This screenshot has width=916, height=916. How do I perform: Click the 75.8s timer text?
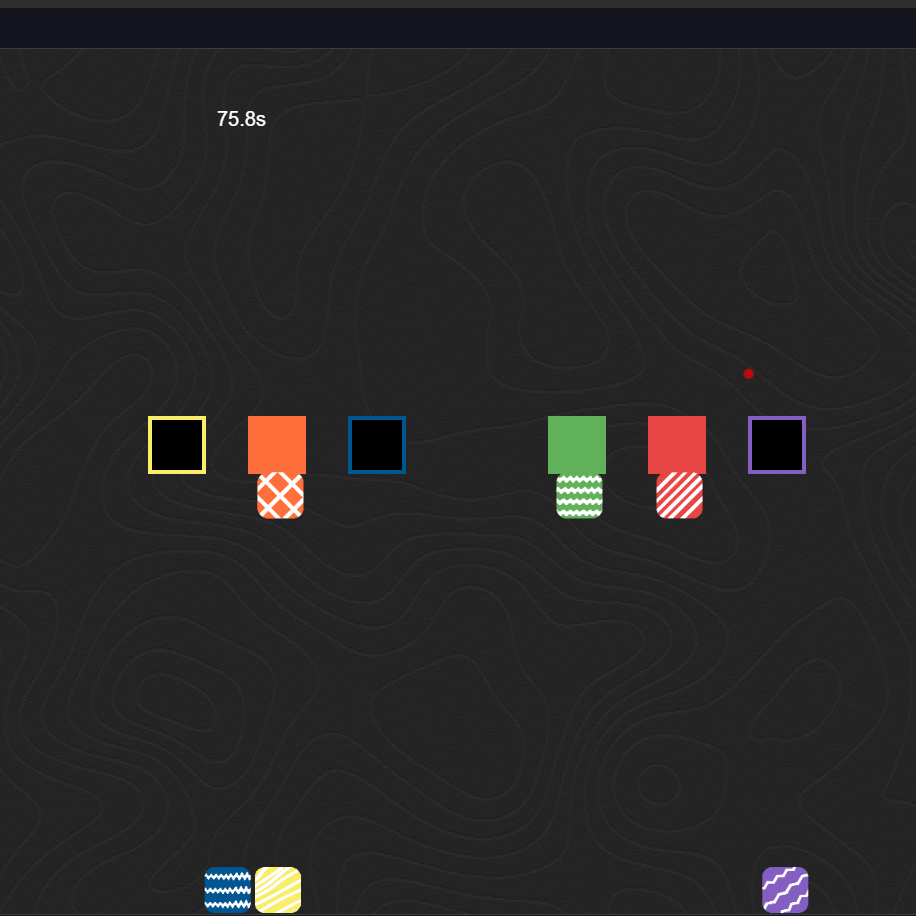point(241,119)
